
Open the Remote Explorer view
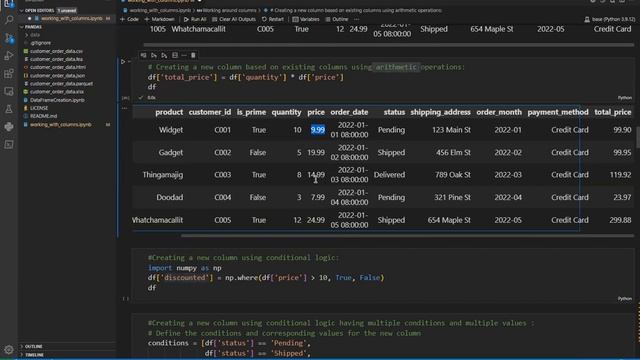click(9, 91)
